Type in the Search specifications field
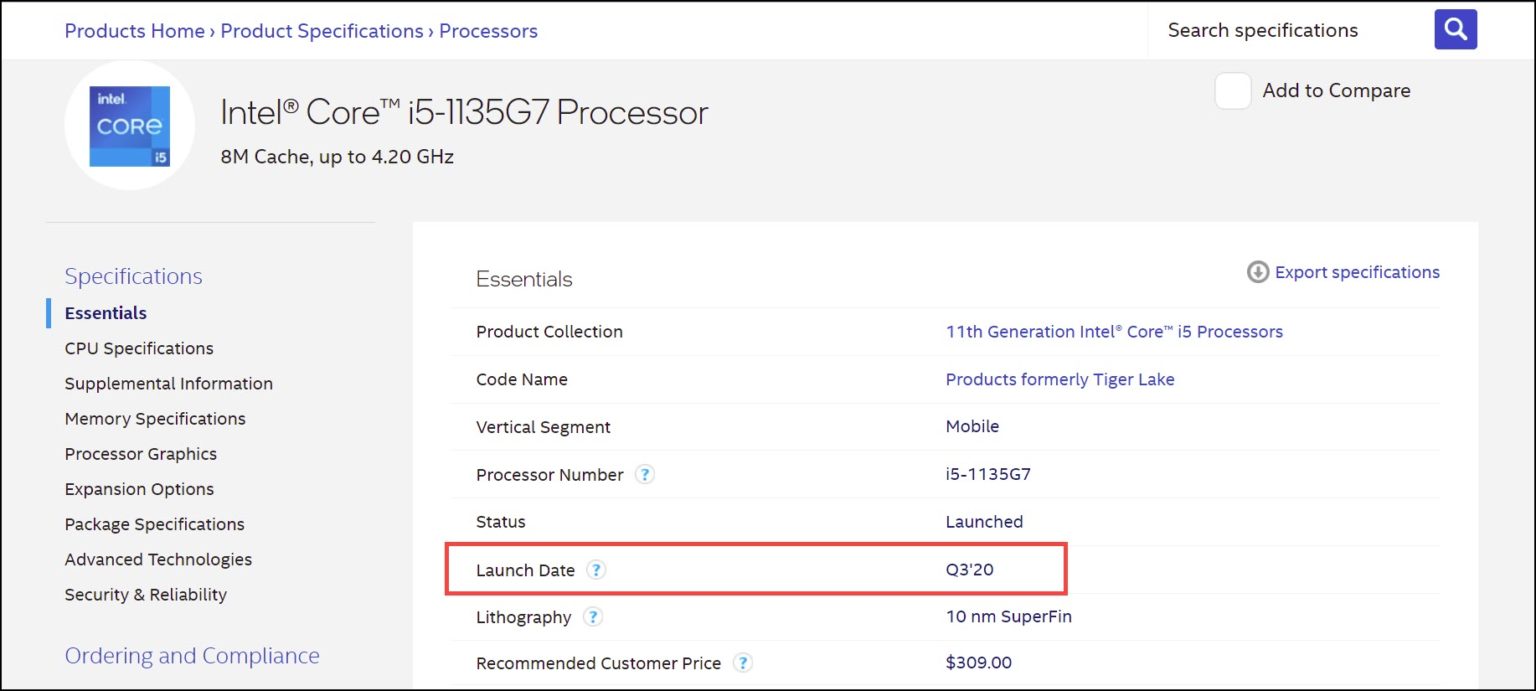 [x=1290, y=30]
